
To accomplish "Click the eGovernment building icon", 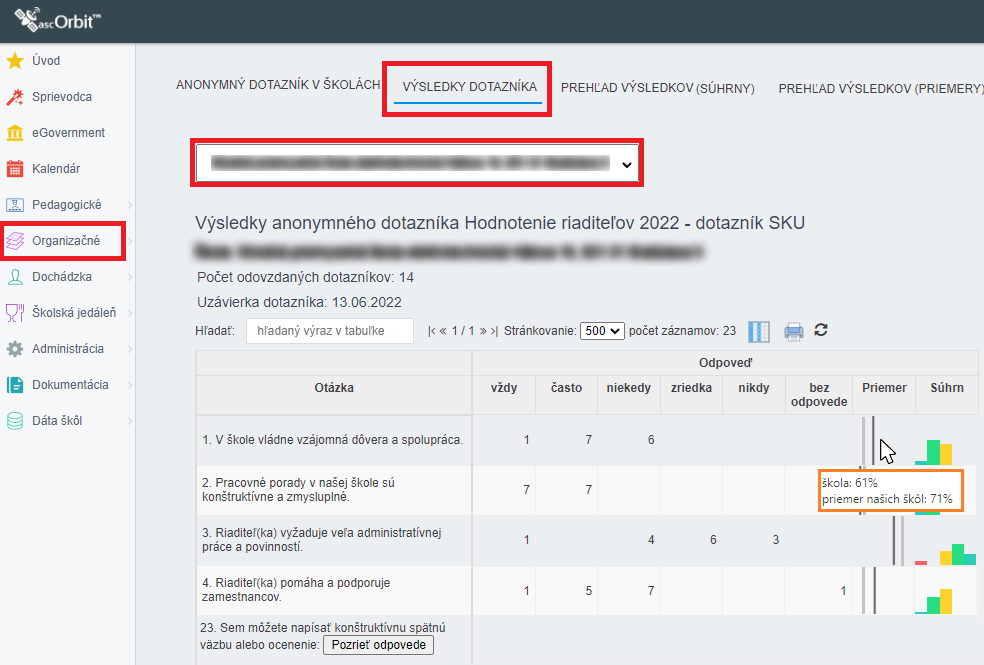I will 15,133.
